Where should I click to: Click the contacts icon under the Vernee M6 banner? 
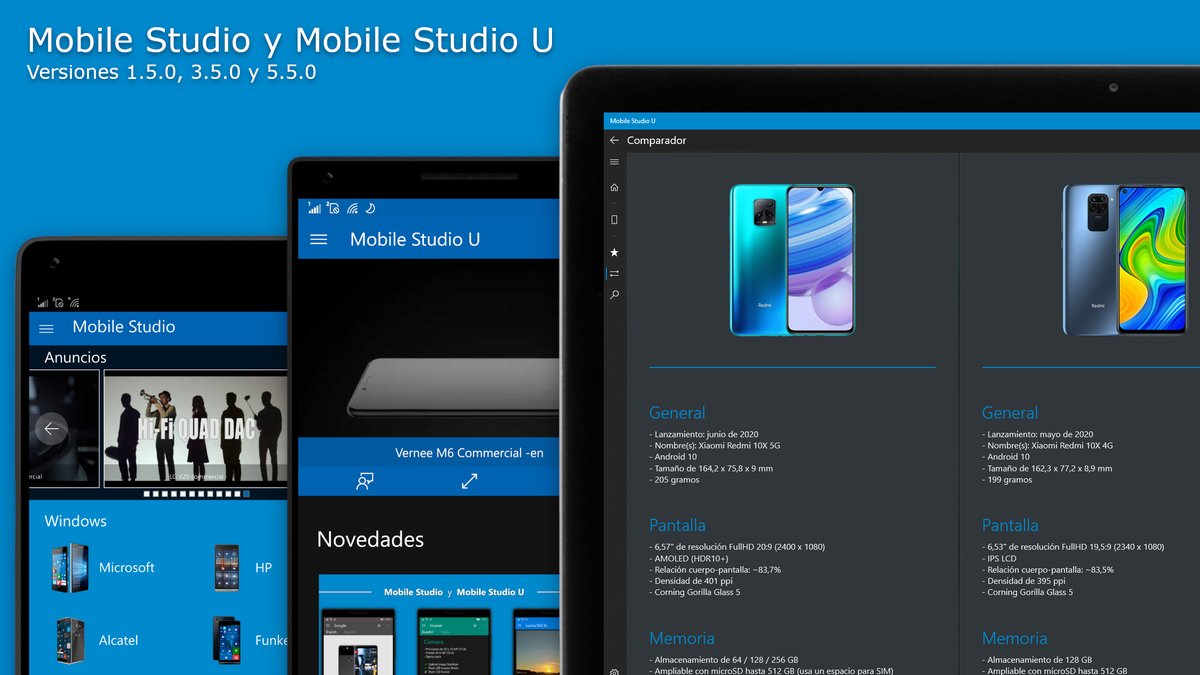click(367, 481)
